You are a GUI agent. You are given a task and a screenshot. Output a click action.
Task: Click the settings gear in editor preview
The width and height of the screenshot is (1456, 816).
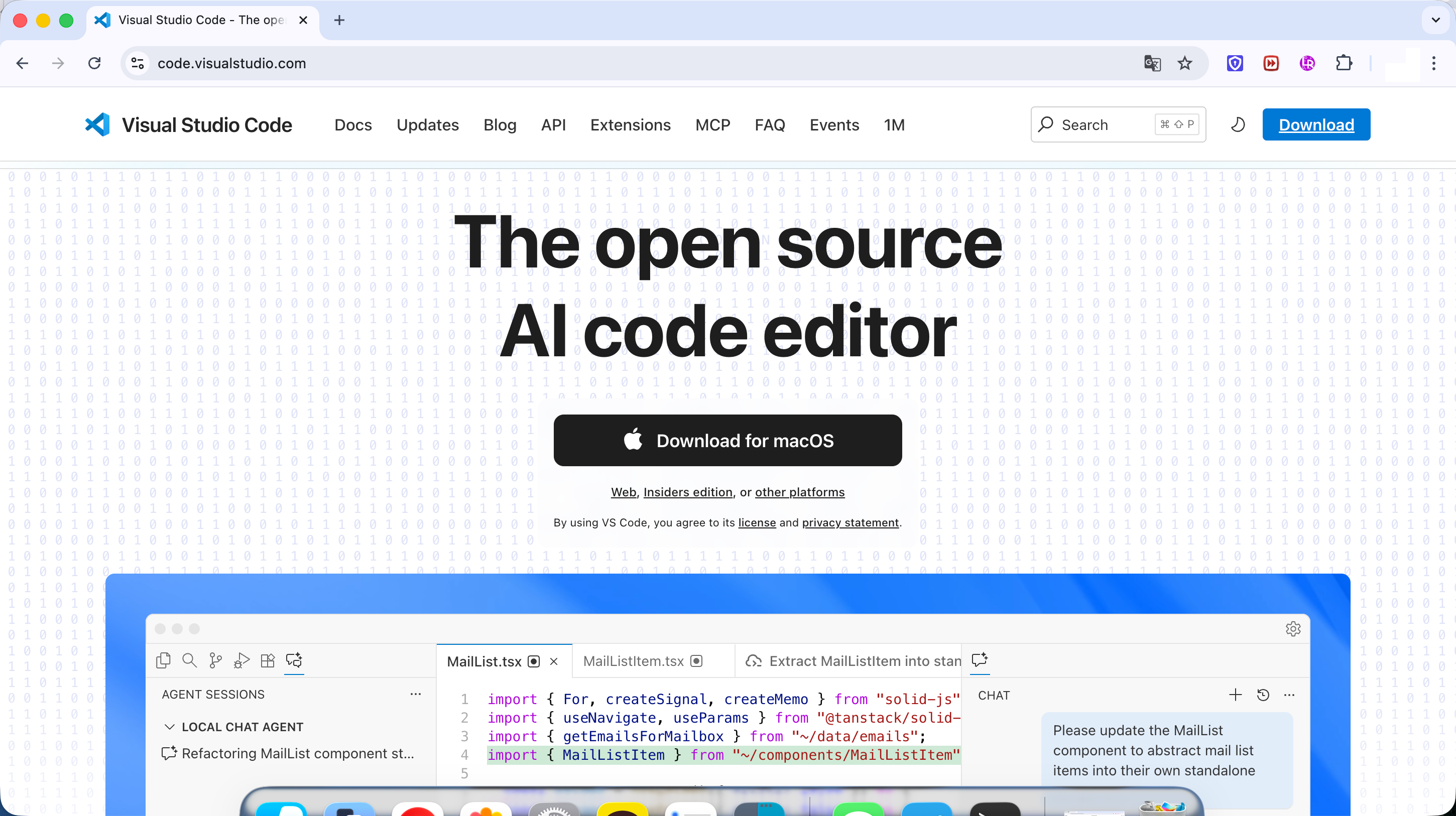(1293, 628)
